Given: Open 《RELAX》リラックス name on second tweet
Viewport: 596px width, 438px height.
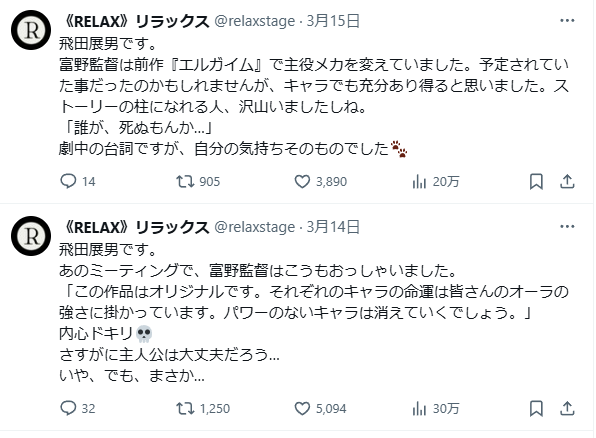Looking at the screenshot, I should coord(135,227).
